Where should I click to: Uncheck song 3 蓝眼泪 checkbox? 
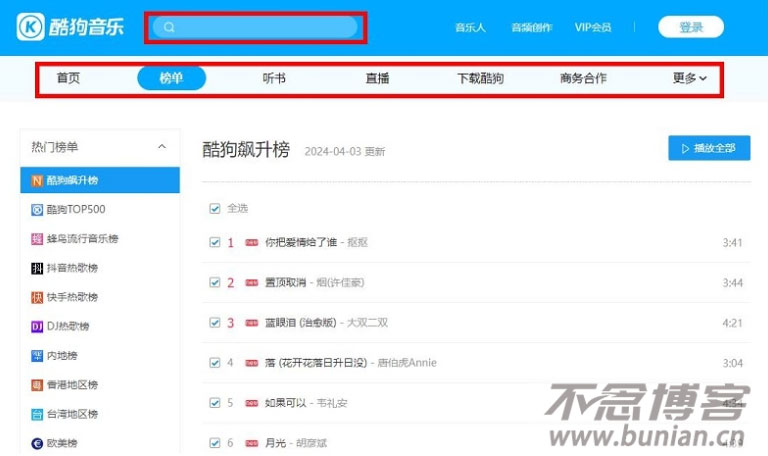coord(215,323)
